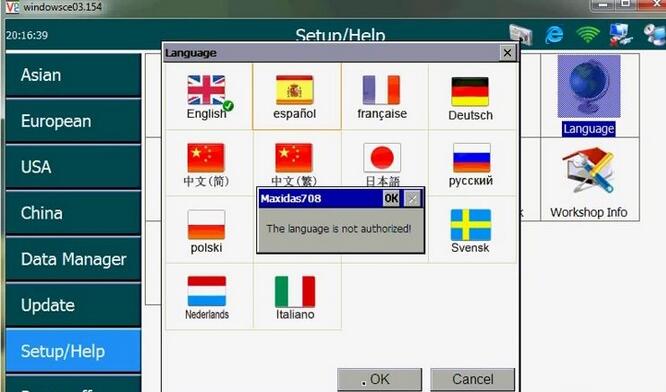
Task: Open Internet Explorer icon in top bar
Action: pos(554,35)
